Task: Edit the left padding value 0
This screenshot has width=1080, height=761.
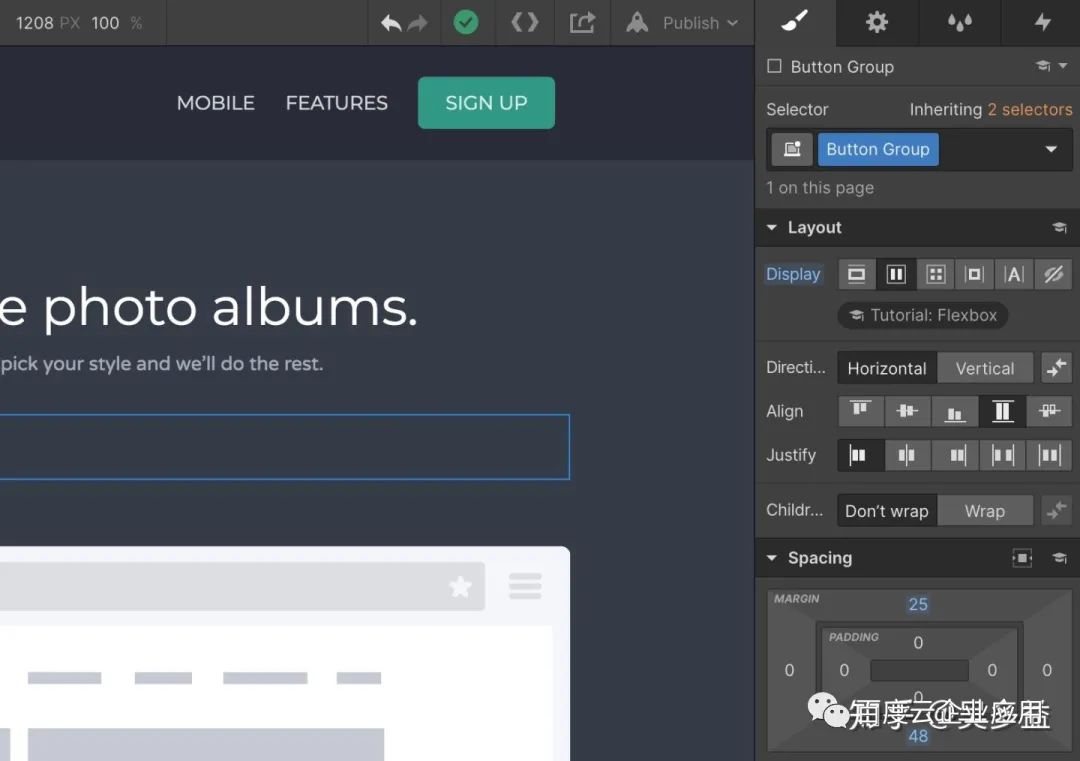Action: 844,671
